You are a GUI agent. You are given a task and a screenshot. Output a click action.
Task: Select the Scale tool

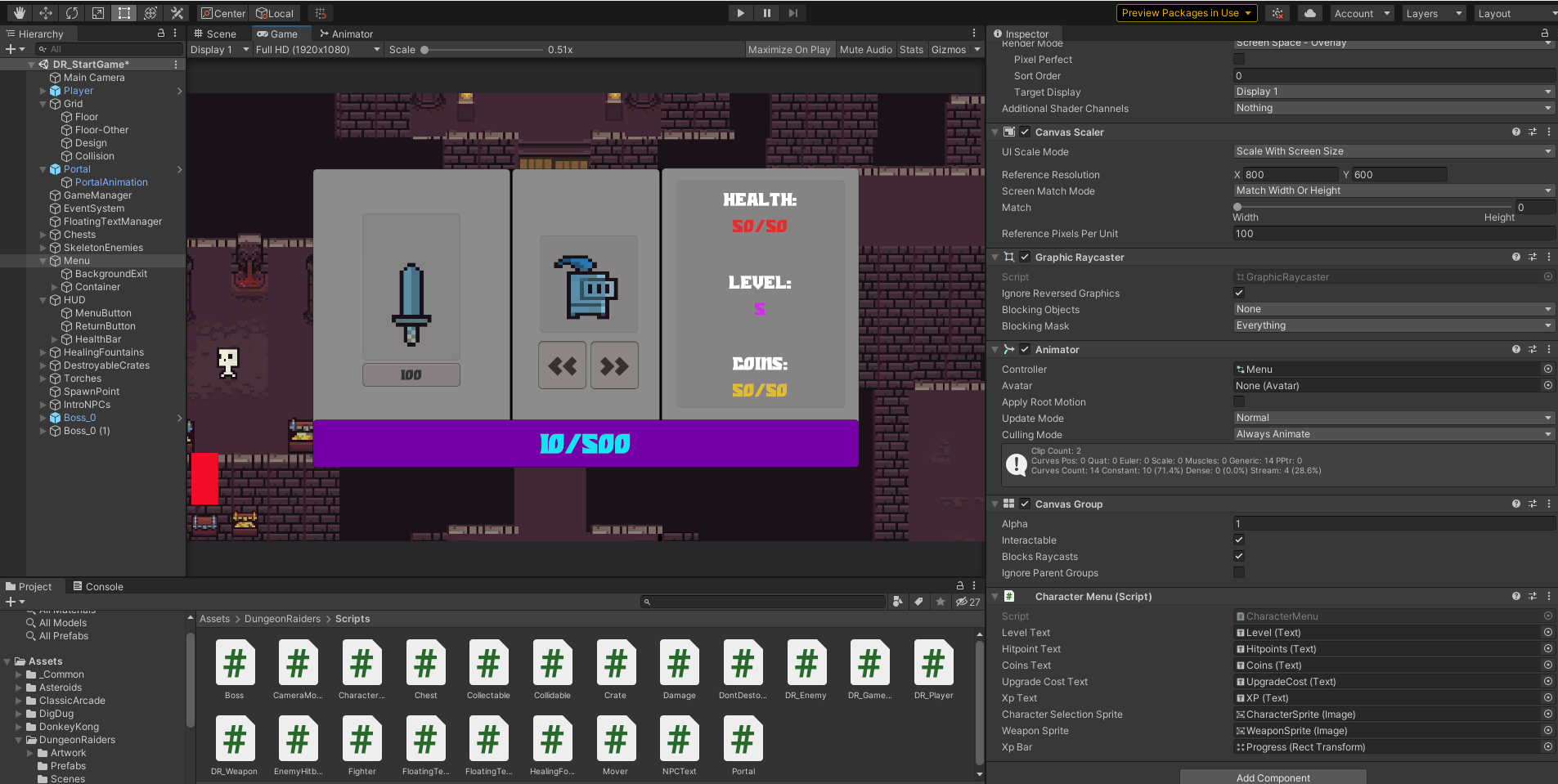98,13
